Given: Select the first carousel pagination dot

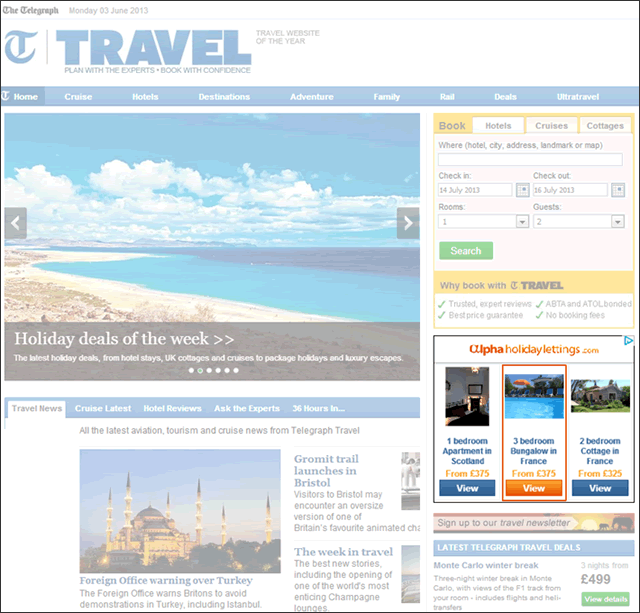Looking at the screenshot, I should point(191,370).
